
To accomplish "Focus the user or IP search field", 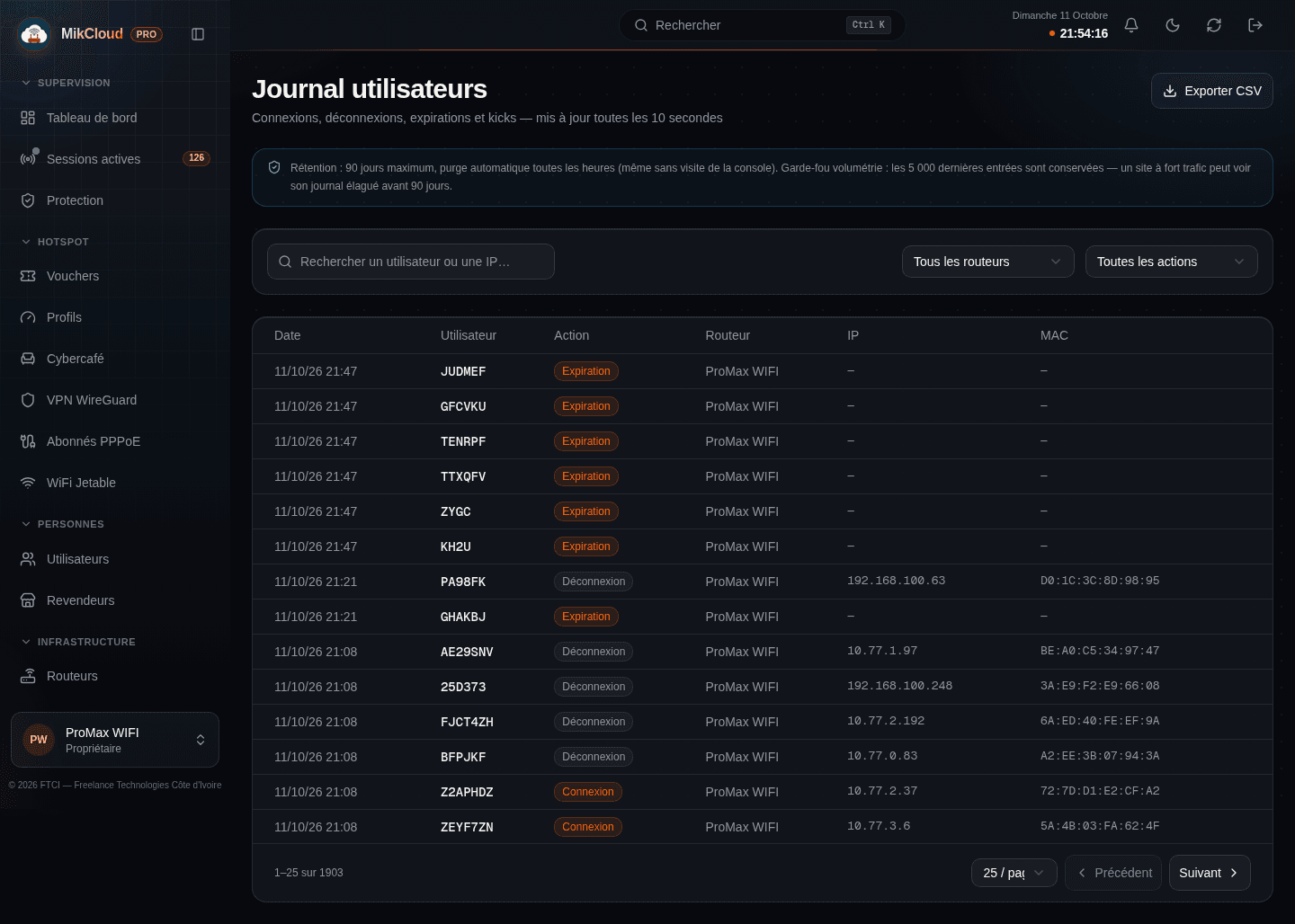I will click(x=411, y=262).
